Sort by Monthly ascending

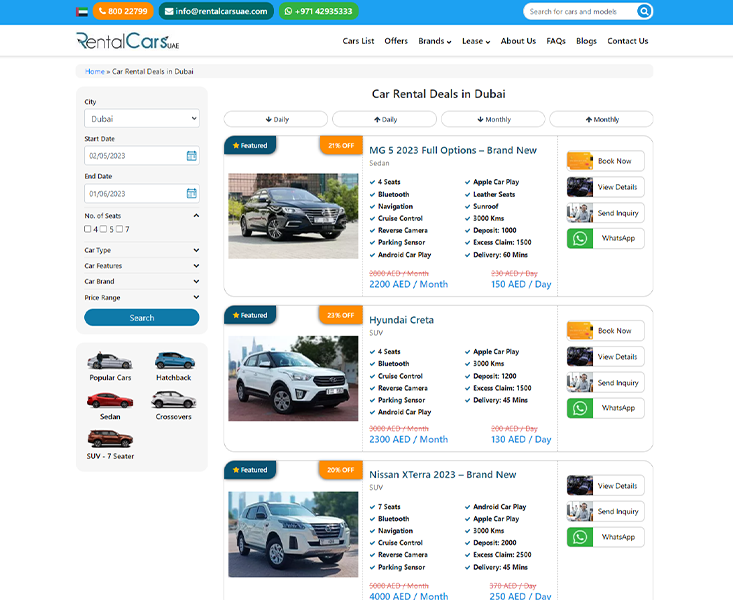pos(601,119)
